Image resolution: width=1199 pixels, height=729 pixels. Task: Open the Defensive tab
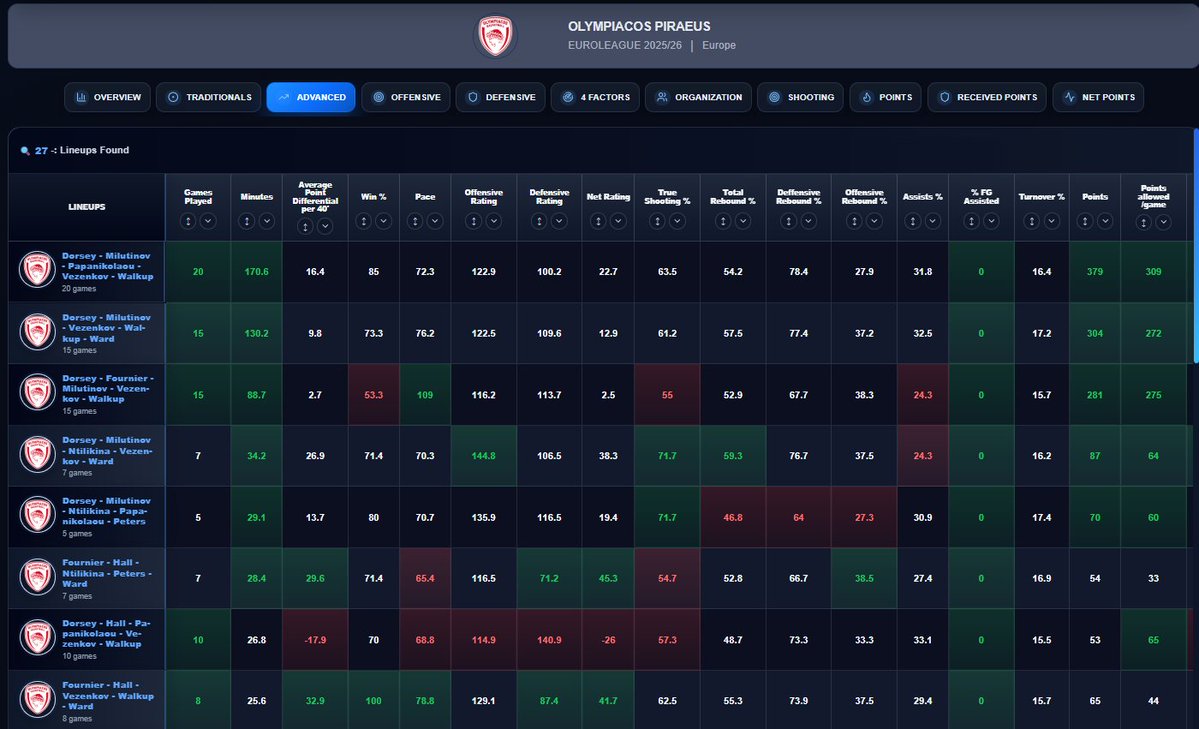500,97
